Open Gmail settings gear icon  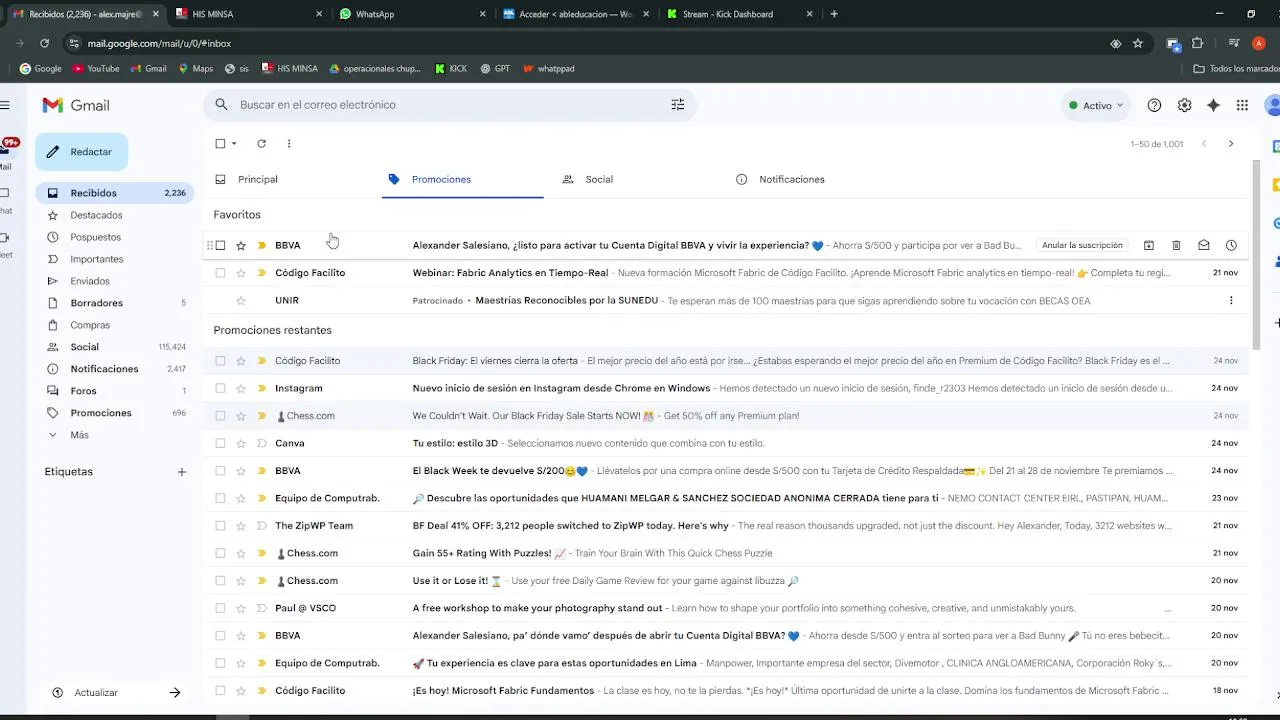tap(1184, 105)
